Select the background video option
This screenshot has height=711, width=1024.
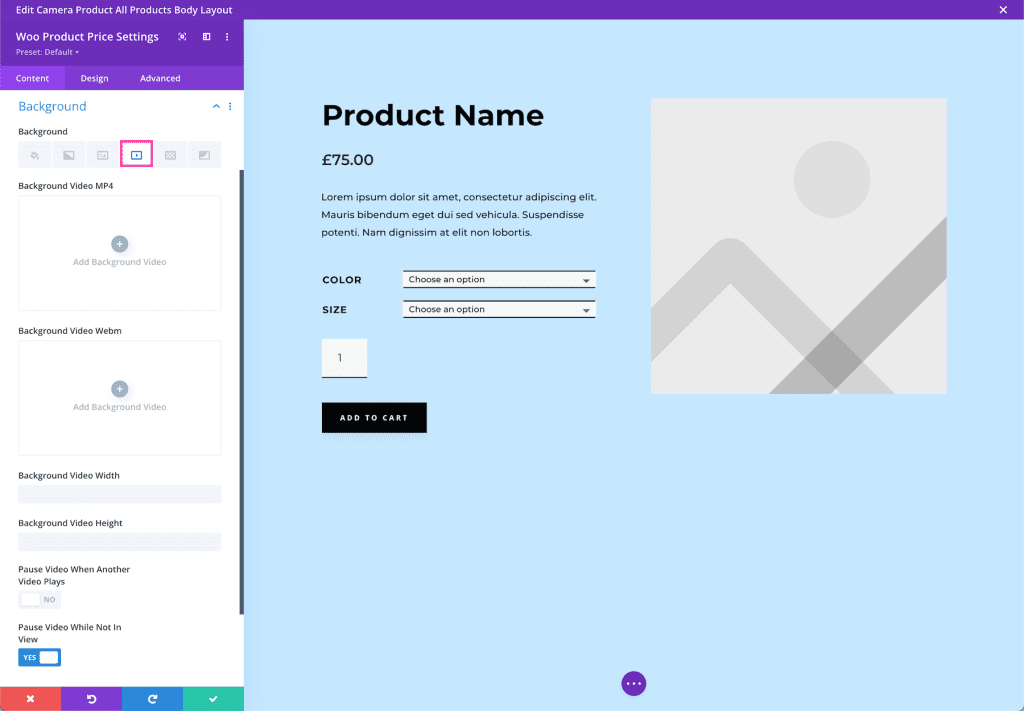tap(136, 154)
